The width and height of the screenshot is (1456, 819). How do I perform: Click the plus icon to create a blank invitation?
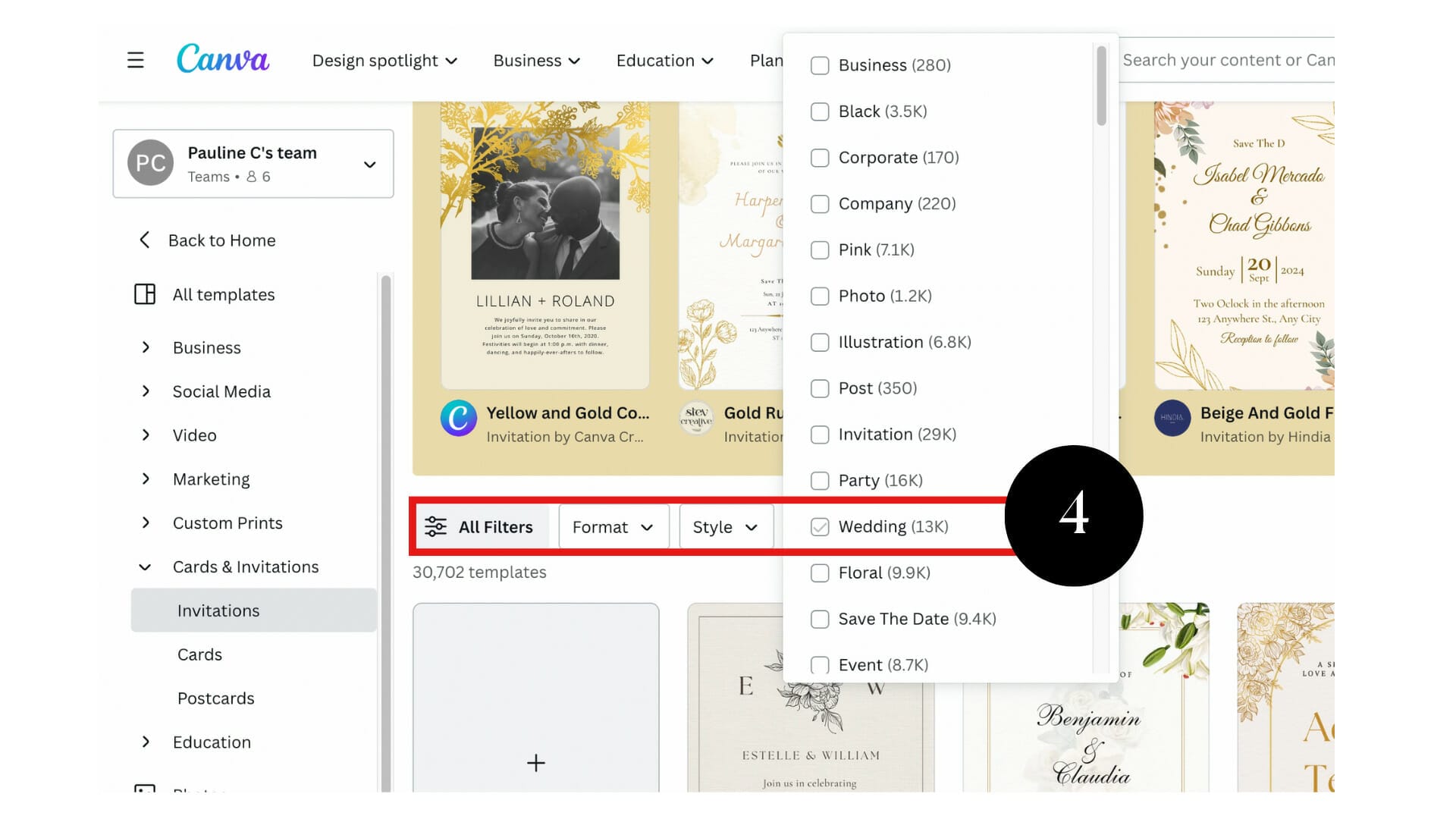(535, 762)
